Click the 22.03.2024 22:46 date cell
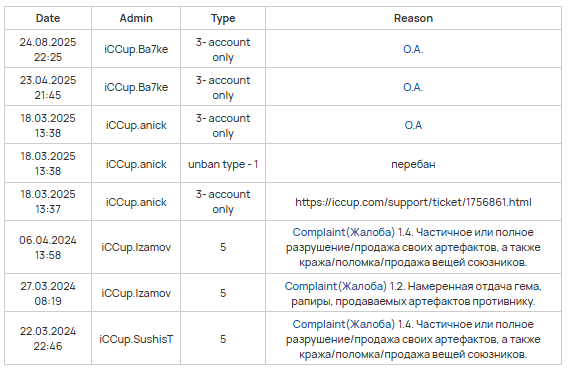Viewport: 569px width, 376px height. (48, 339)
